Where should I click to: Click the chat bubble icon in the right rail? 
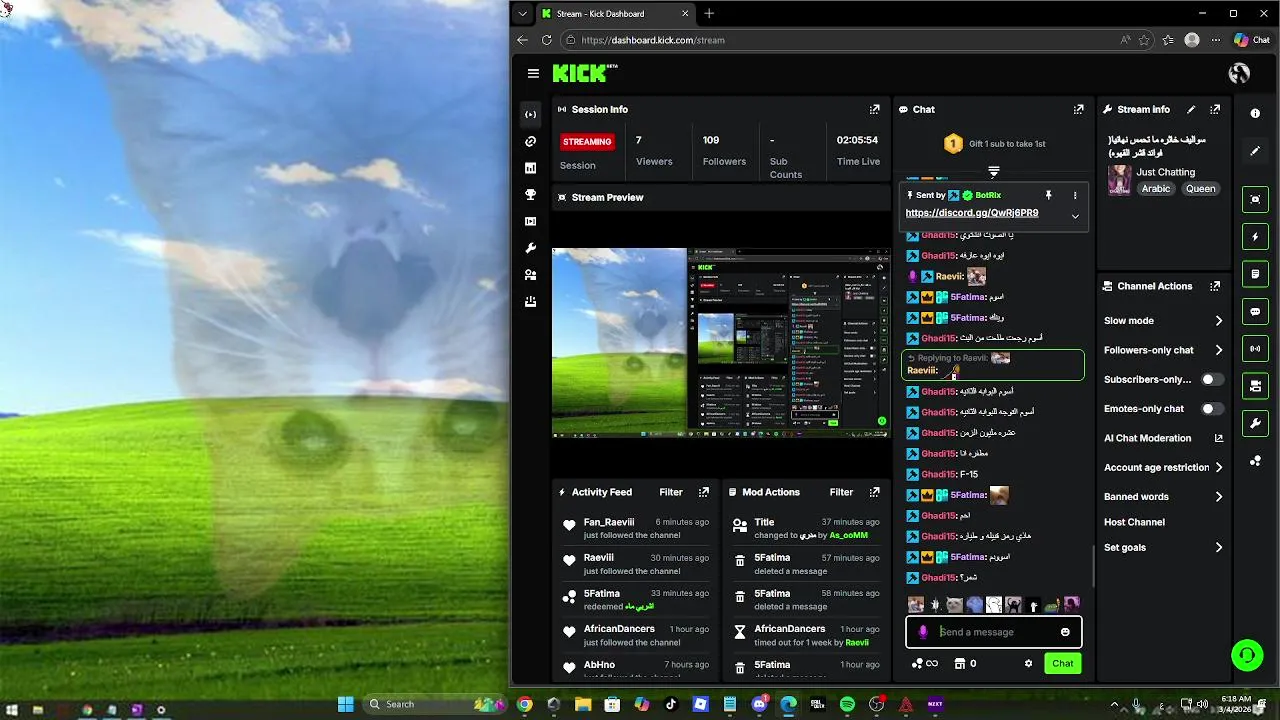(1255, 311)
